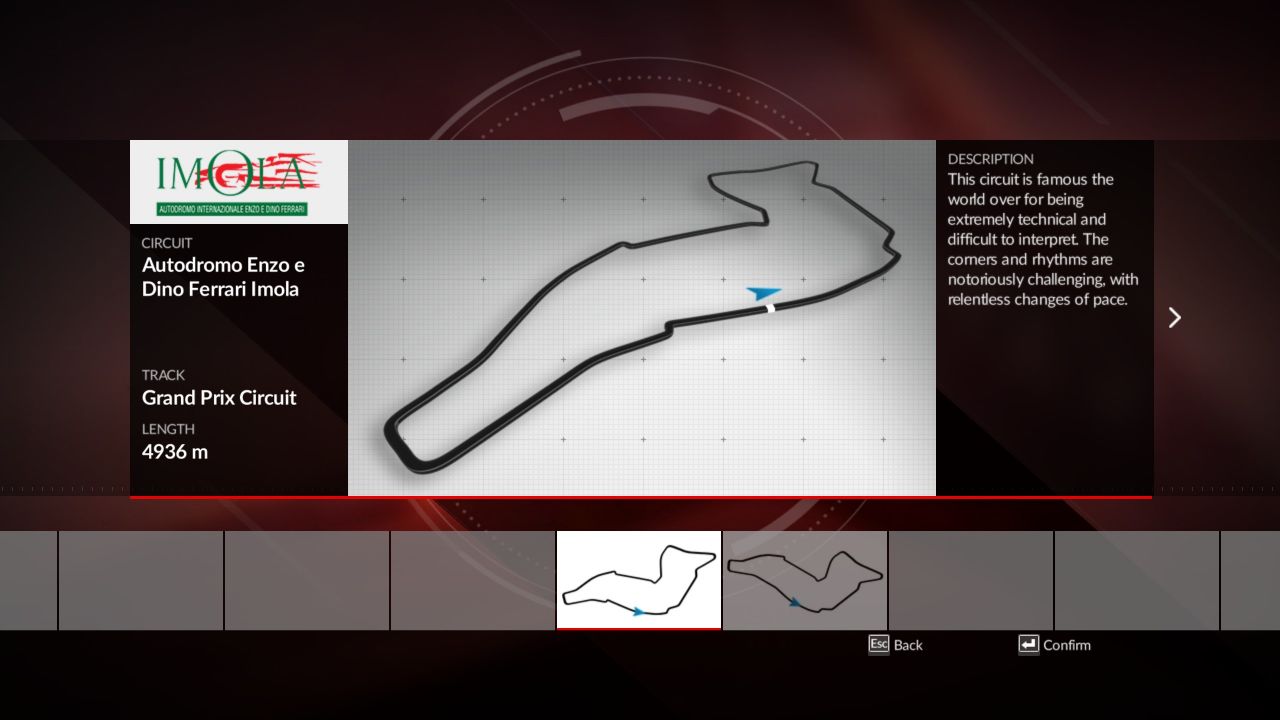Select empty slot right of second layout thumbnail
The height and width of the screenshot is (720, 1280).
(970, 580)
